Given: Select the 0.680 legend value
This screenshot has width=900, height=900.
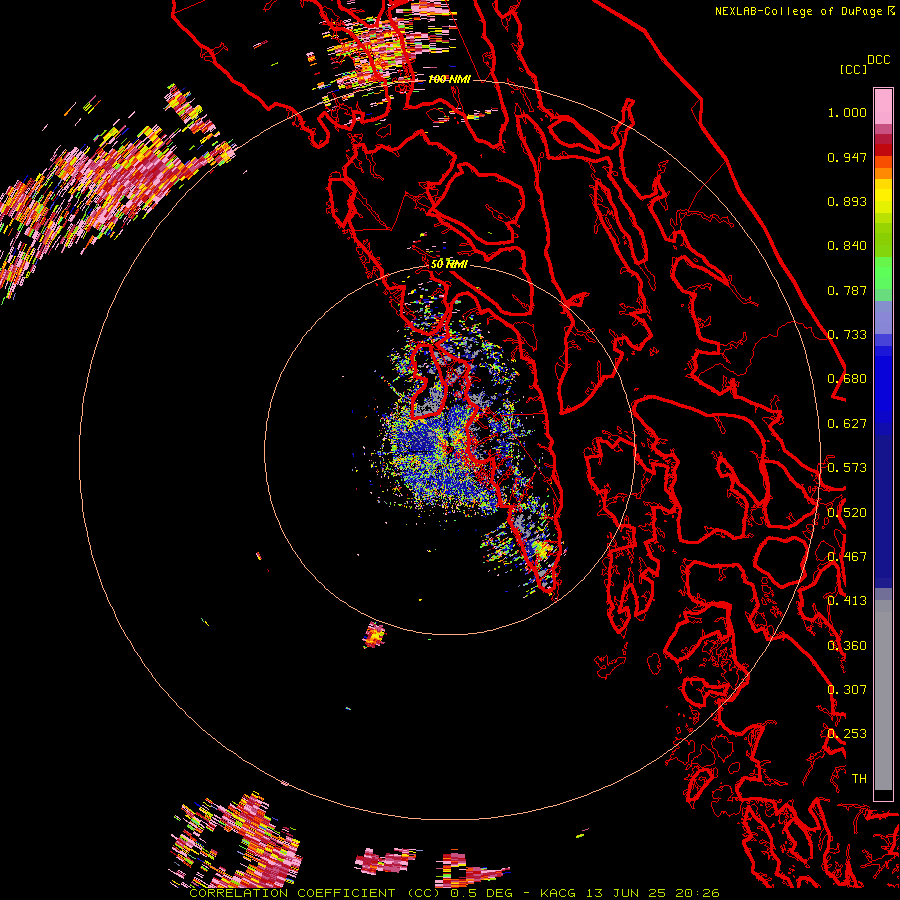Looking at the screenshot, I should (x=847, y=379).
